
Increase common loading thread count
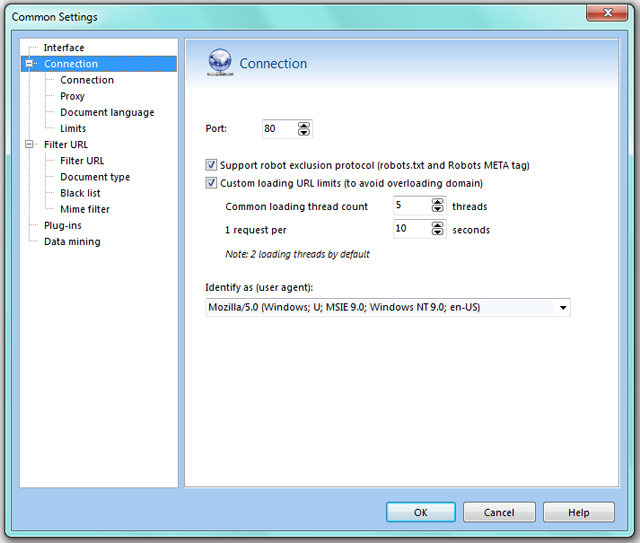438,202
